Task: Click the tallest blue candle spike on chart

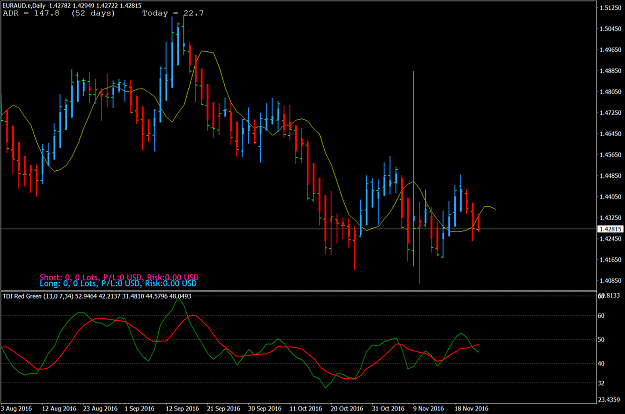Action: pos(413,168)
